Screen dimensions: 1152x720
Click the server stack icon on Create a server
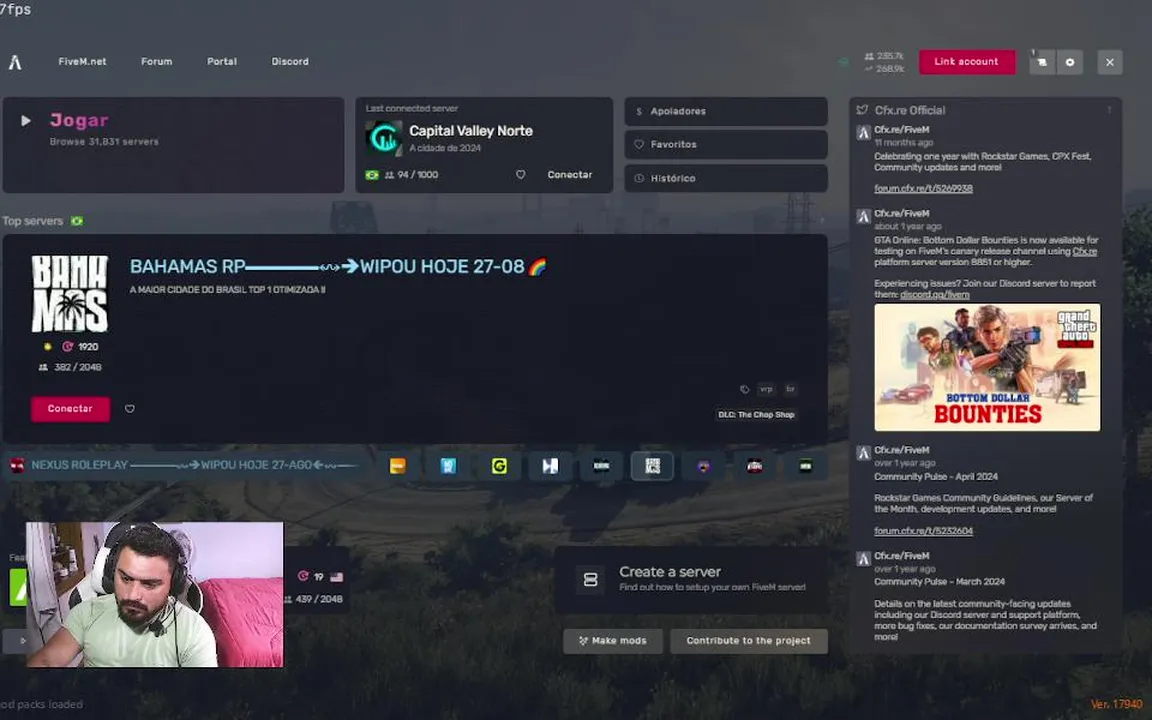pos(590,580)
